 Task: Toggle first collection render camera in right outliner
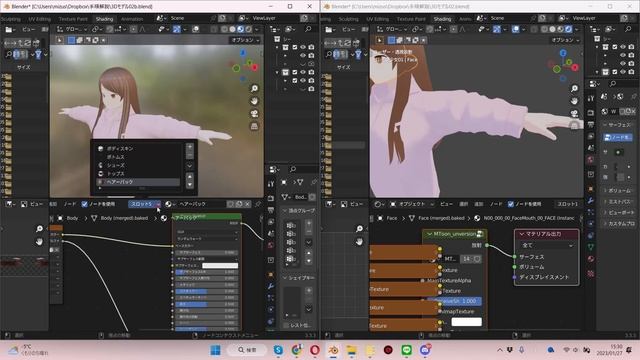(x=631, y=47)
